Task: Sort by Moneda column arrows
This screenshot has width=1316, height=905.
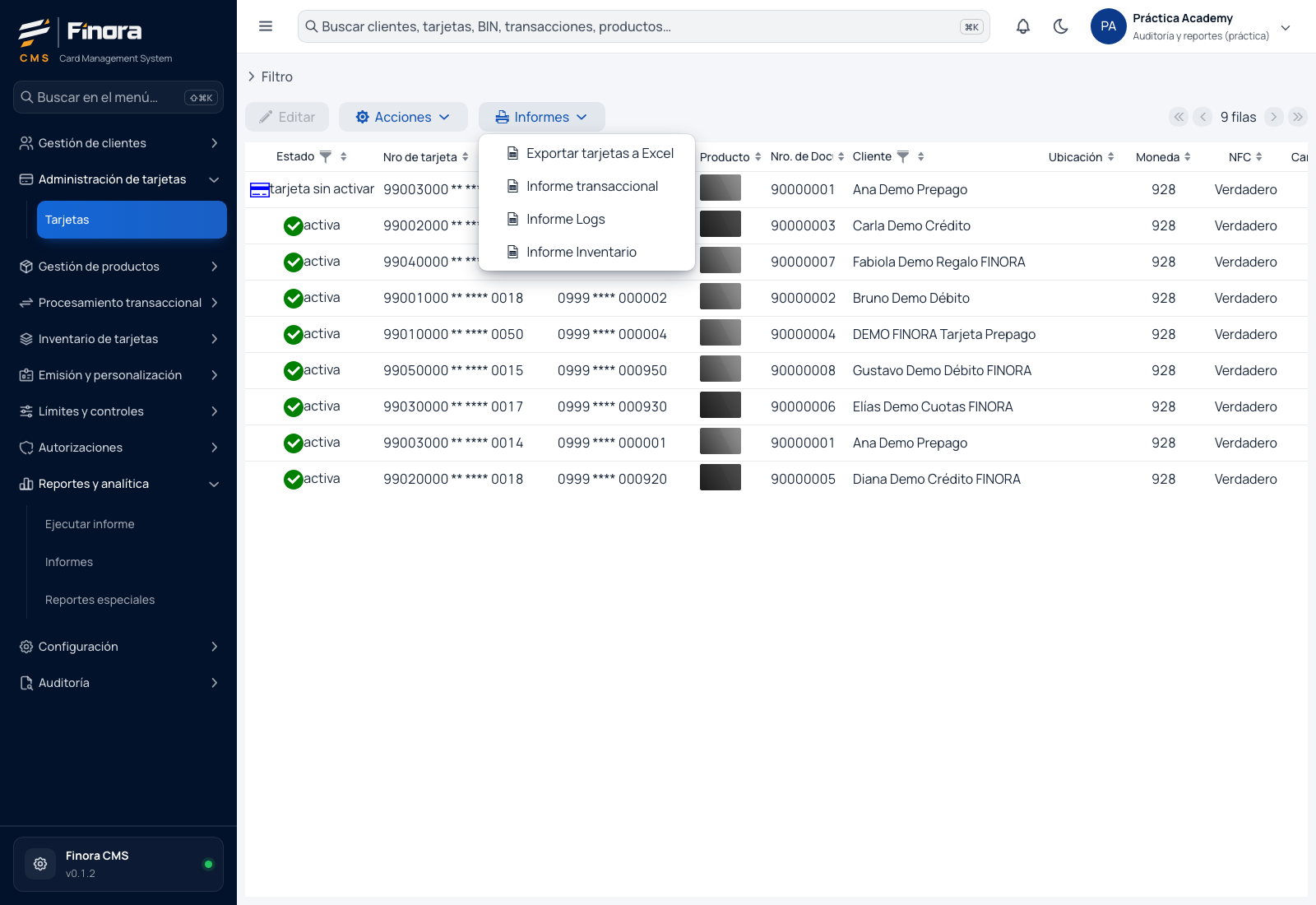Action: click(x=1188, y=156)
